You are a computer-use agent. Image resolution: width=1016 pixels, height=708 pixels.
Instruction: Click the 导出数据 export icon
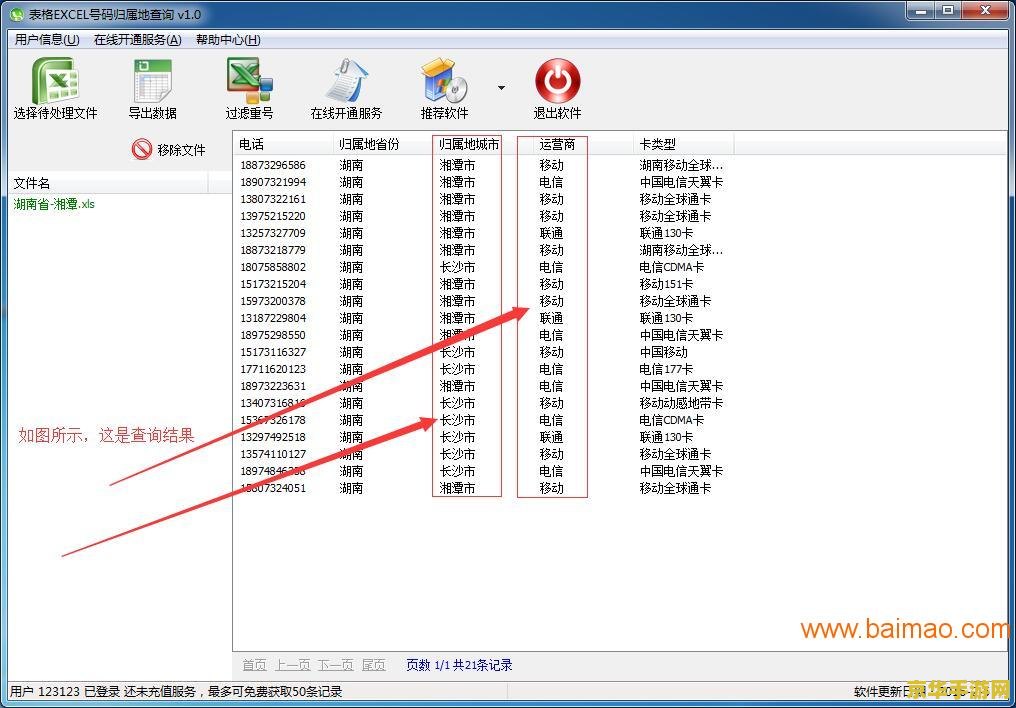151,85
